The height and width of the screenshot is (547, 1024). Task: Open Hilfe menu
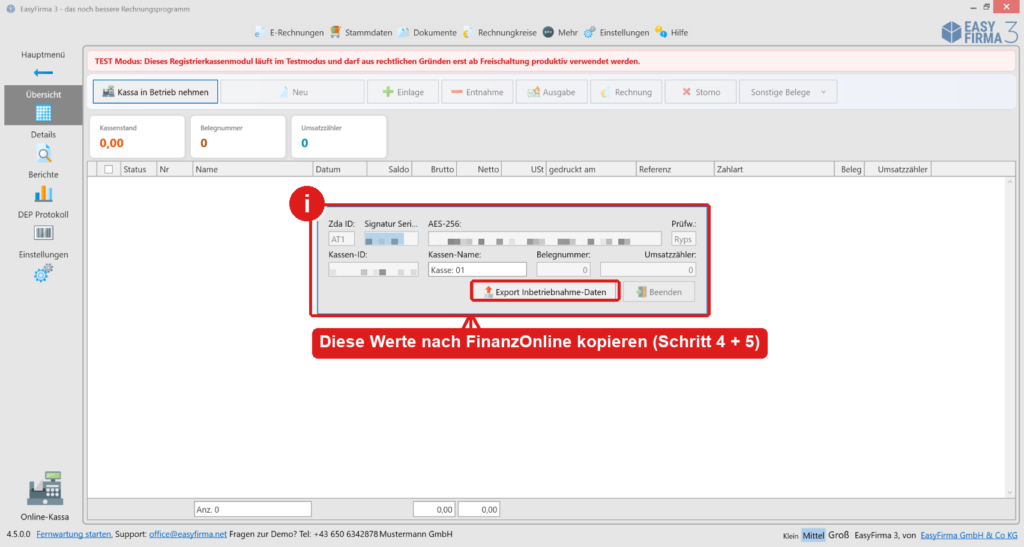coord(672,33)
